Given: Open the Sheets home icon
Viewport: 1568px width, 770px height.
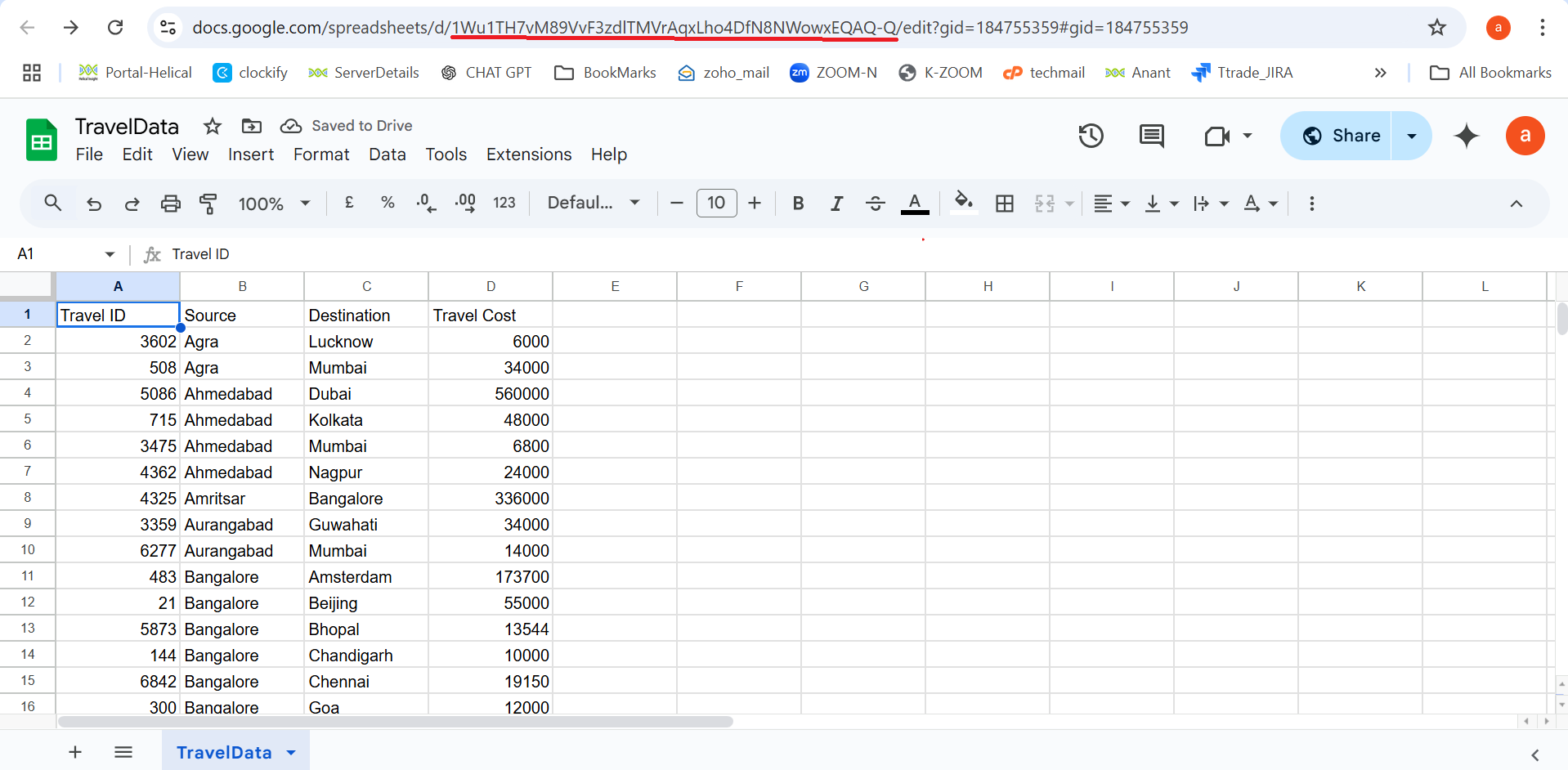Looking at the screenshot, I should pyautogui.click(x=42, y=140).
